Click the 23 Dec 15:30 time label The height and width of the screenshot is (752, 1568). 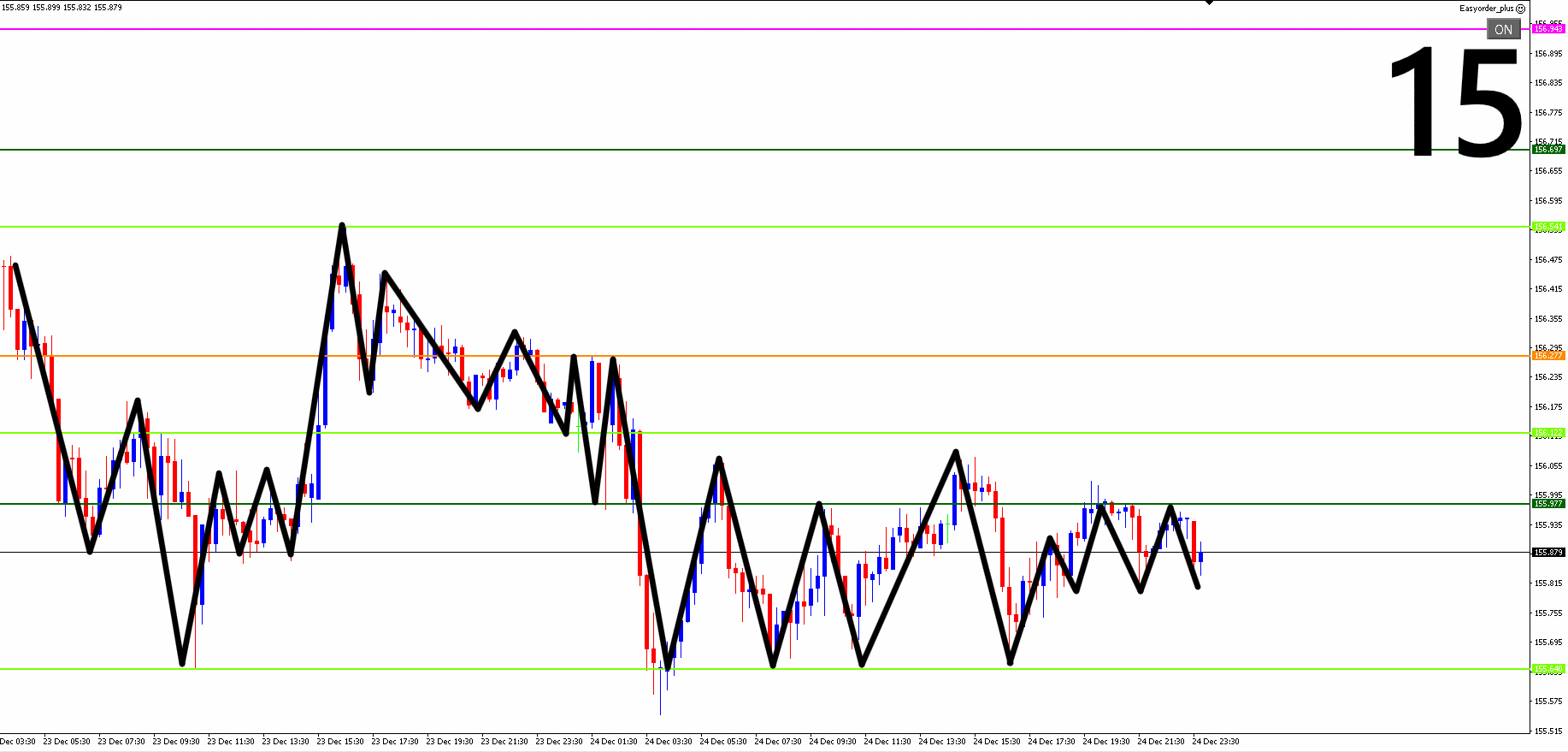(x=340, y=742)
